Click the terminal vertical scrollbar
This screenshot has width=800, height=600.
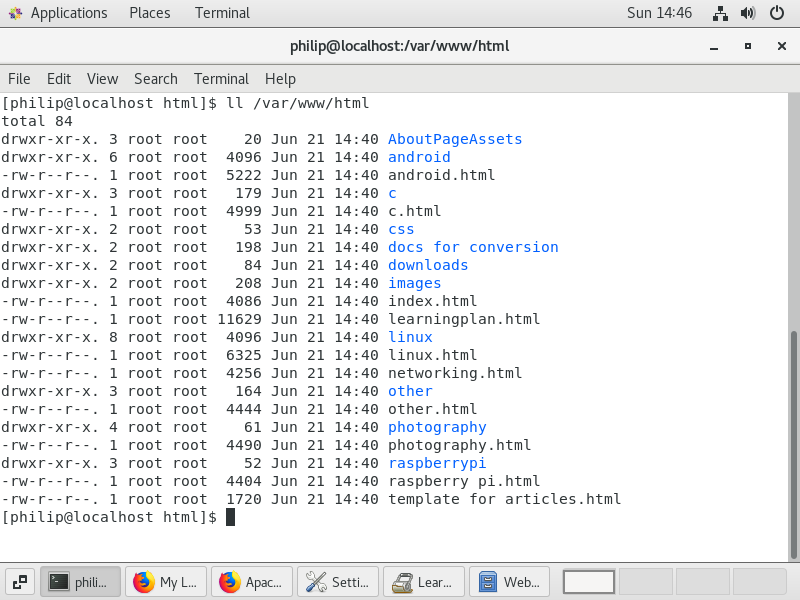click(793, 444)
